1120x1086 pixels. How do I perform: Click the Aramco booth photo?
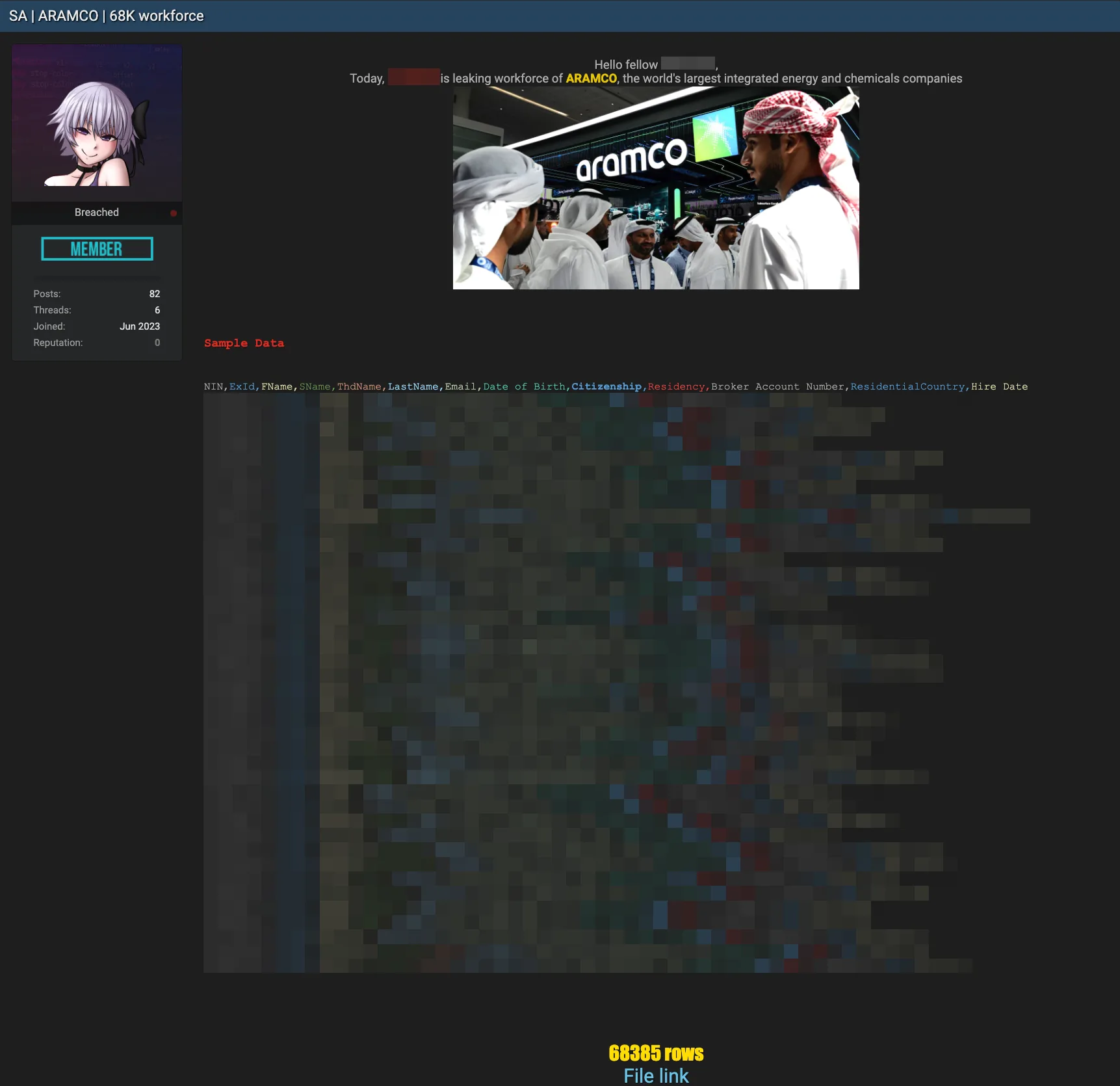coord(655,189)
